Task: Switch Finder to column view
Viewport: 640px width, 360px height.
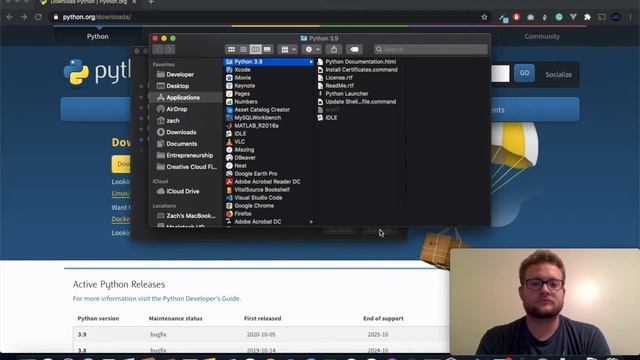Action: click(256, 49)
